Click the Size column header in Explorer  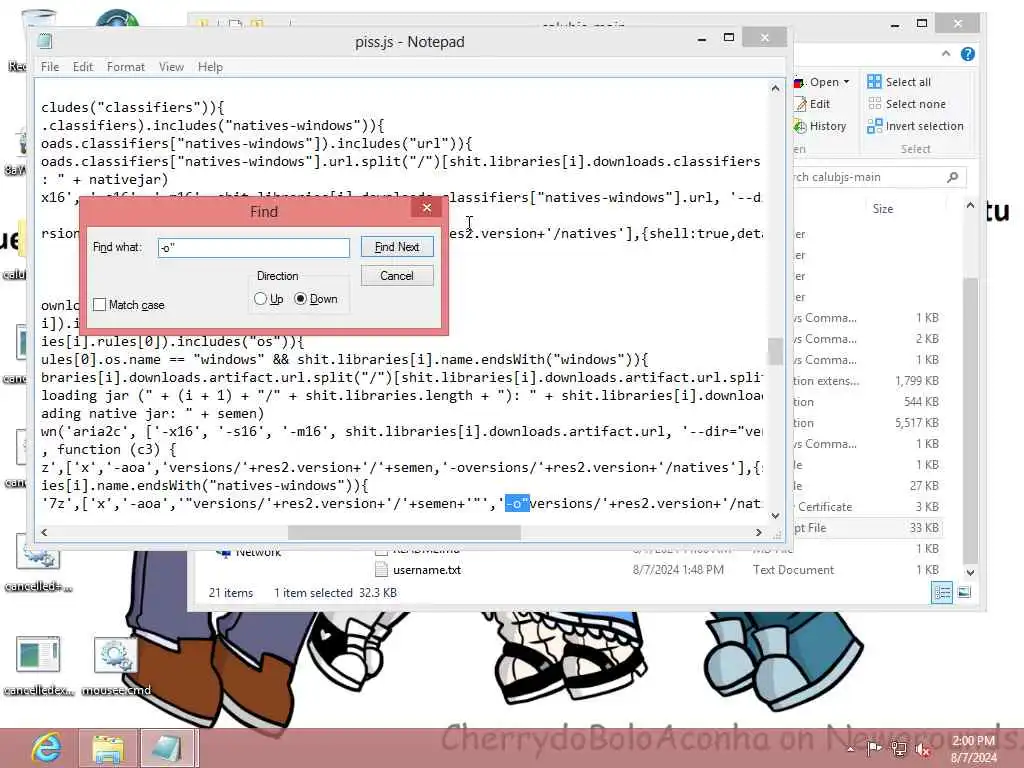(x=883, y=209)
